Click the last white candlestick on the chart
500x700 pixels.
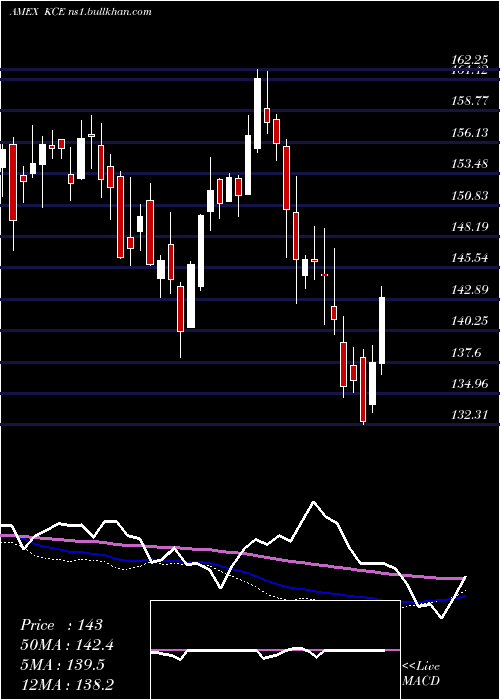coord(382,330)
